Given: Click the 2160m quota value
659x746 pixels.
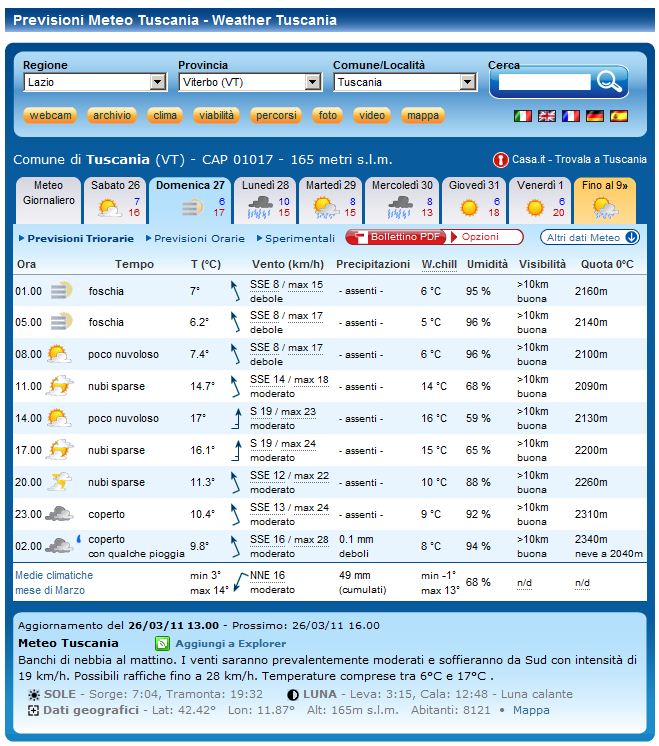Looking at the screenshot, I should tap(591, 291).
